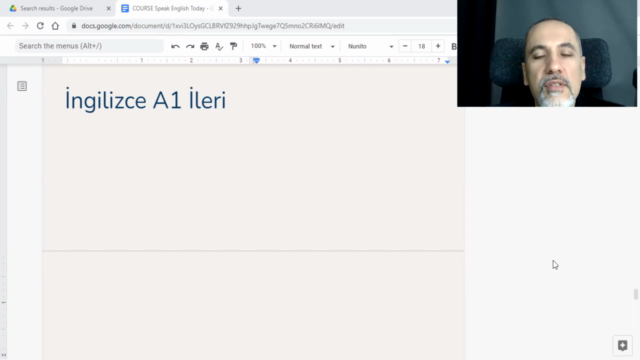
Task: Click the font size field showing 18
Action: click(x=422, y=46)
